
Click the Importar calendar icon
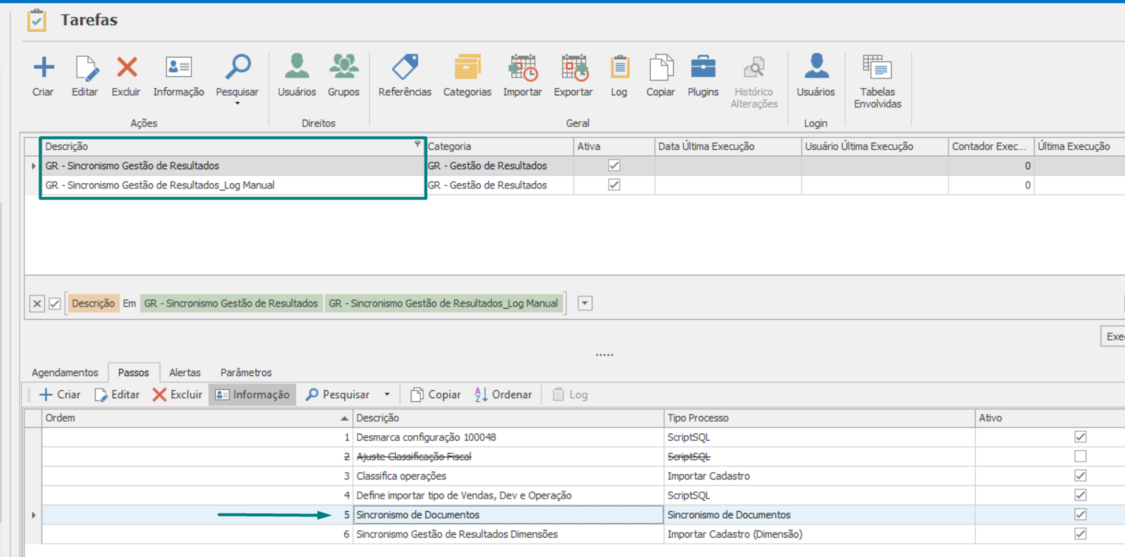coord(522,68)
